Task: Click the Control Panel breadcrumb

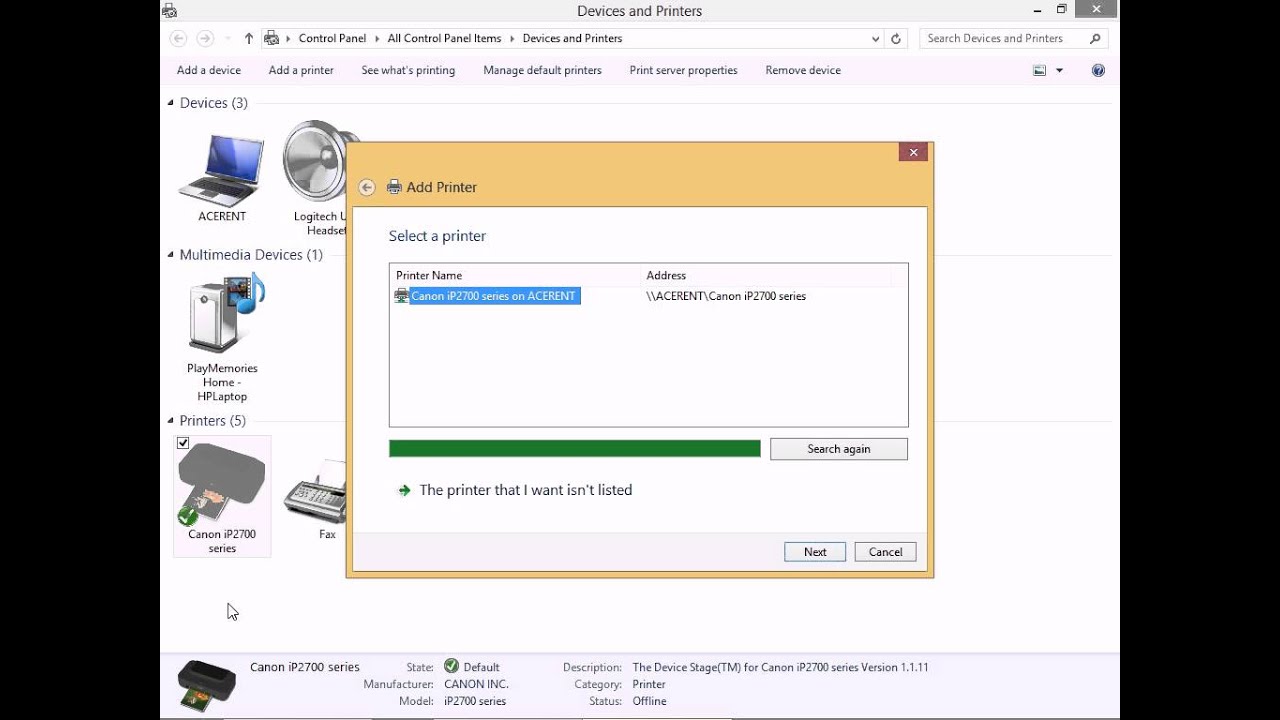Action: click(x=332, y=38)
